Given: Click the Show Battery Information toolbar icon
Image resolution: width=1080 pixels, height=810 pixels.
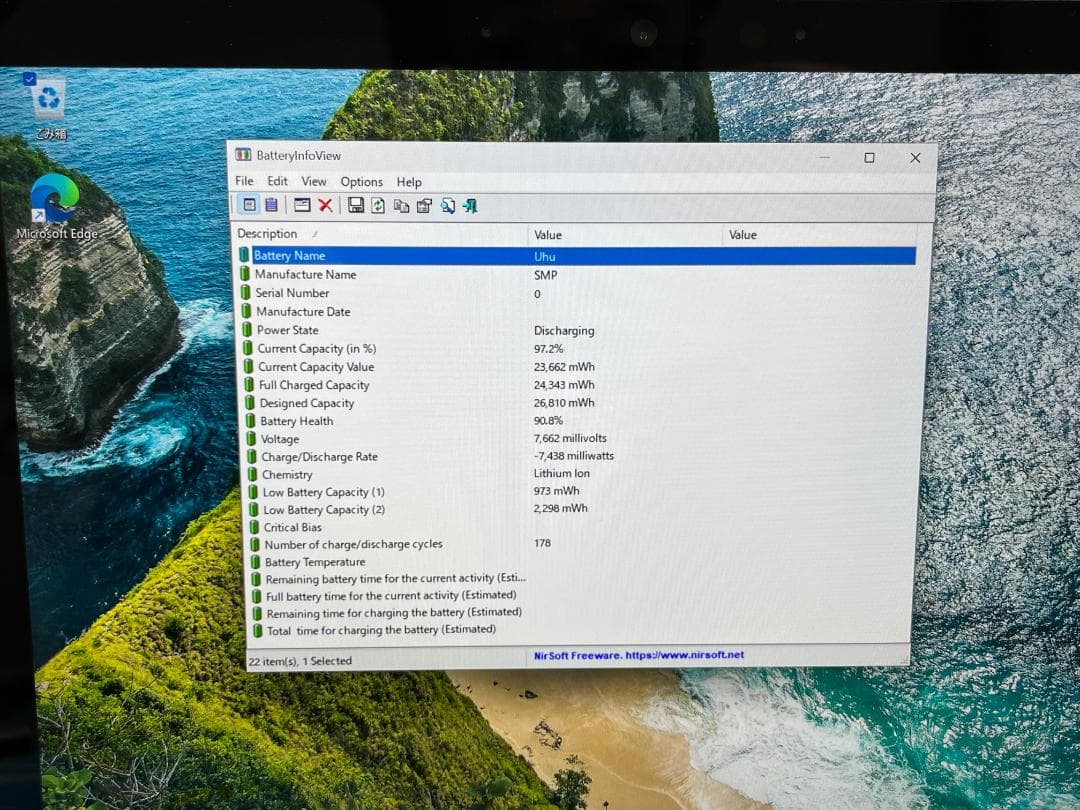Looking at the screenshot, I should coord(249,205).
